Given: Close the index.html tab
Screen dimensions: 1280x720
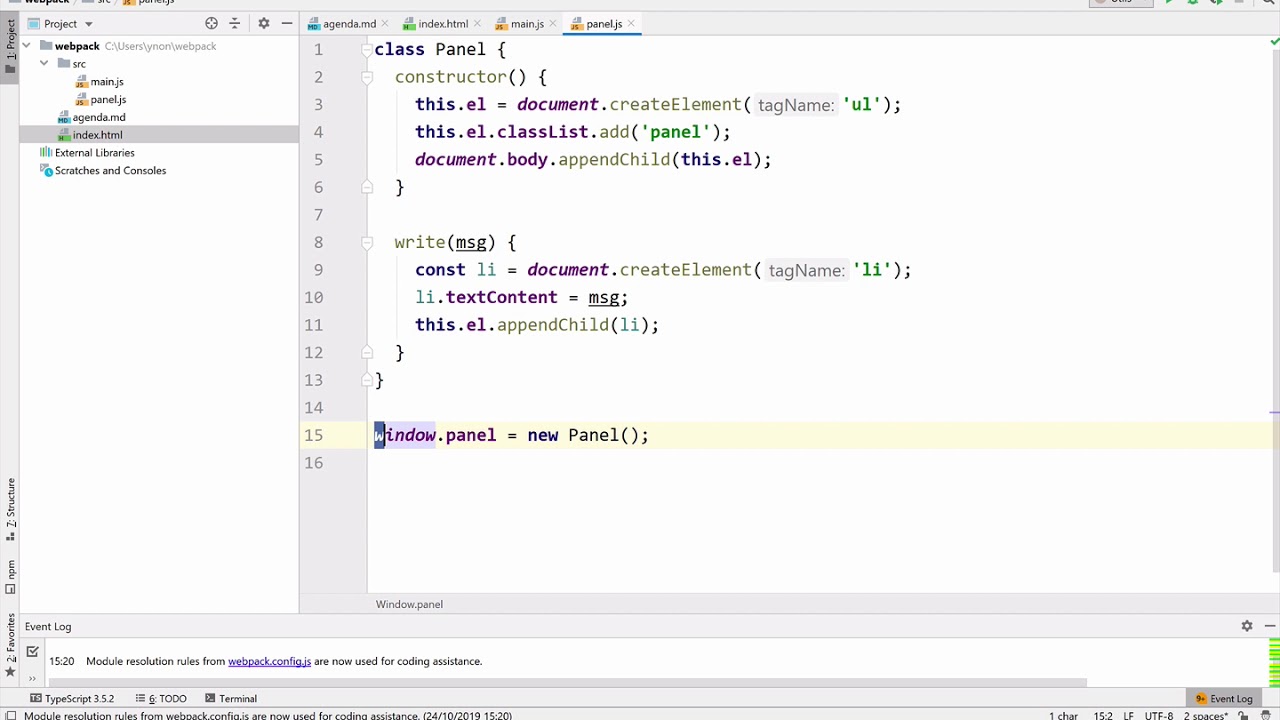Looking at the screenshot, I should [478, 24].
